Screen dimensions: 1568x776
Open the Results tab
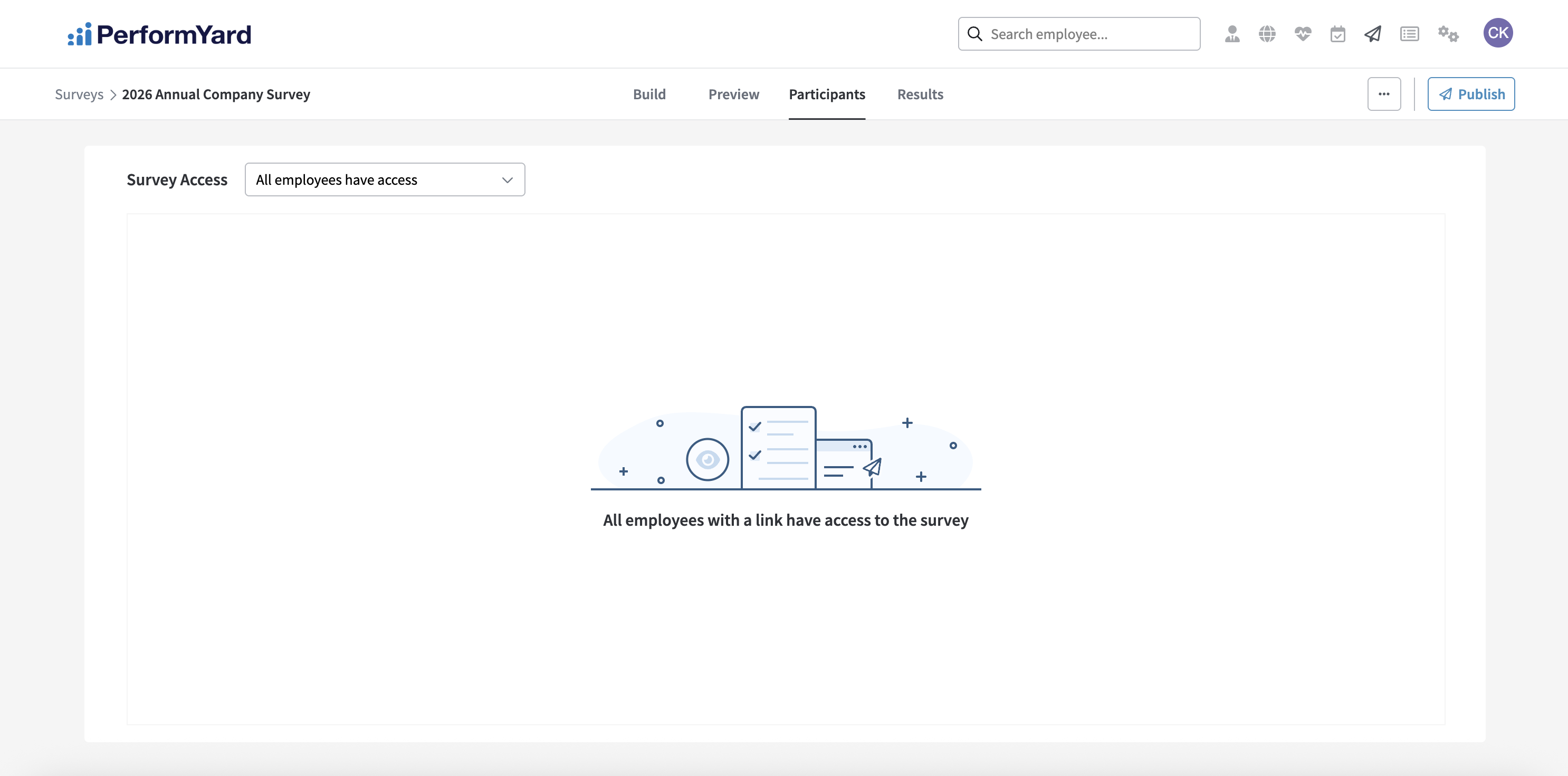[920, 94]
